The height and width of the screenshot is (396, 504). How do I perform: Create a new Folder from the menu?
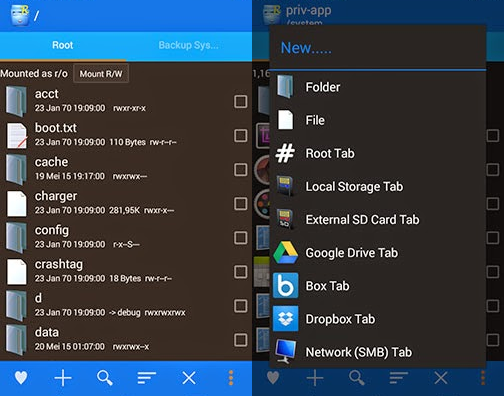378,87
